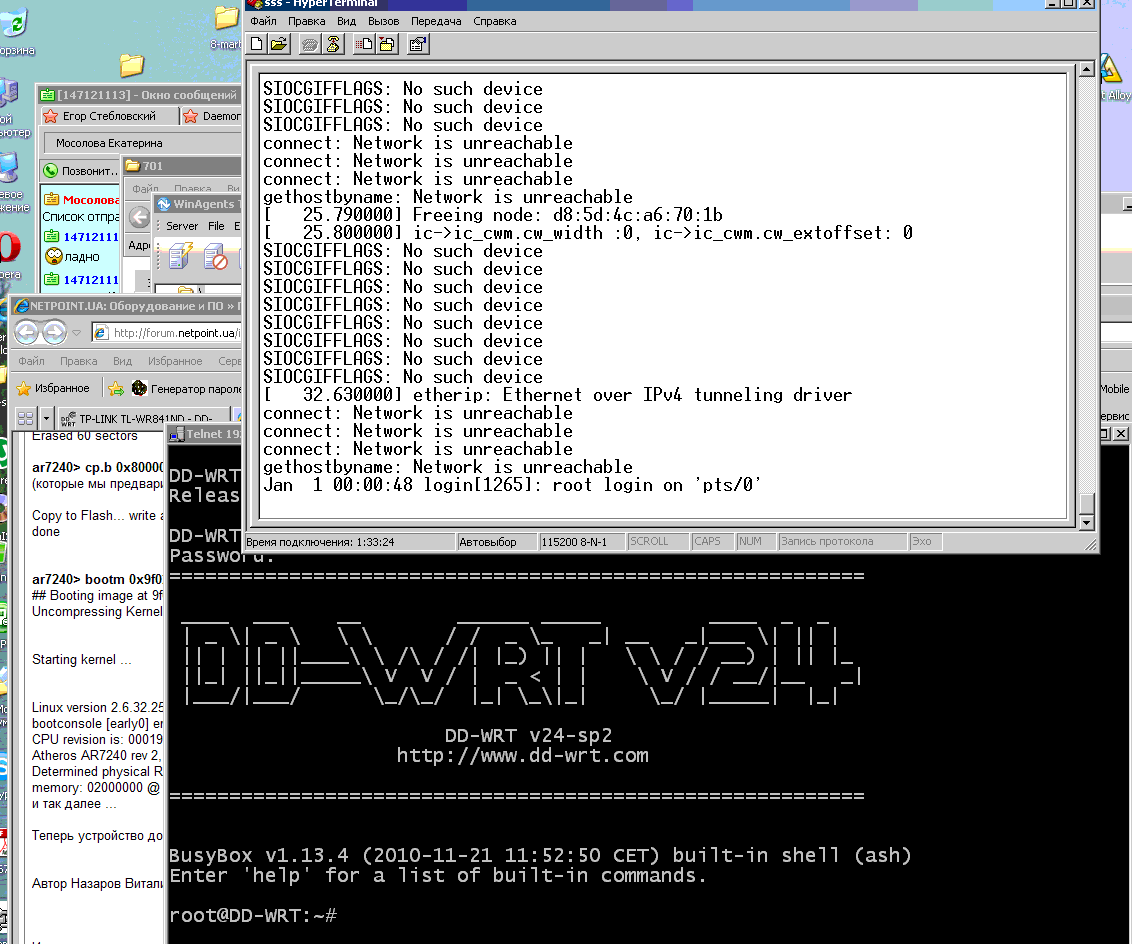Click the Send file toolbar icon
Viewport: 1132px width, 944px height.
click(x=364, y=43)
